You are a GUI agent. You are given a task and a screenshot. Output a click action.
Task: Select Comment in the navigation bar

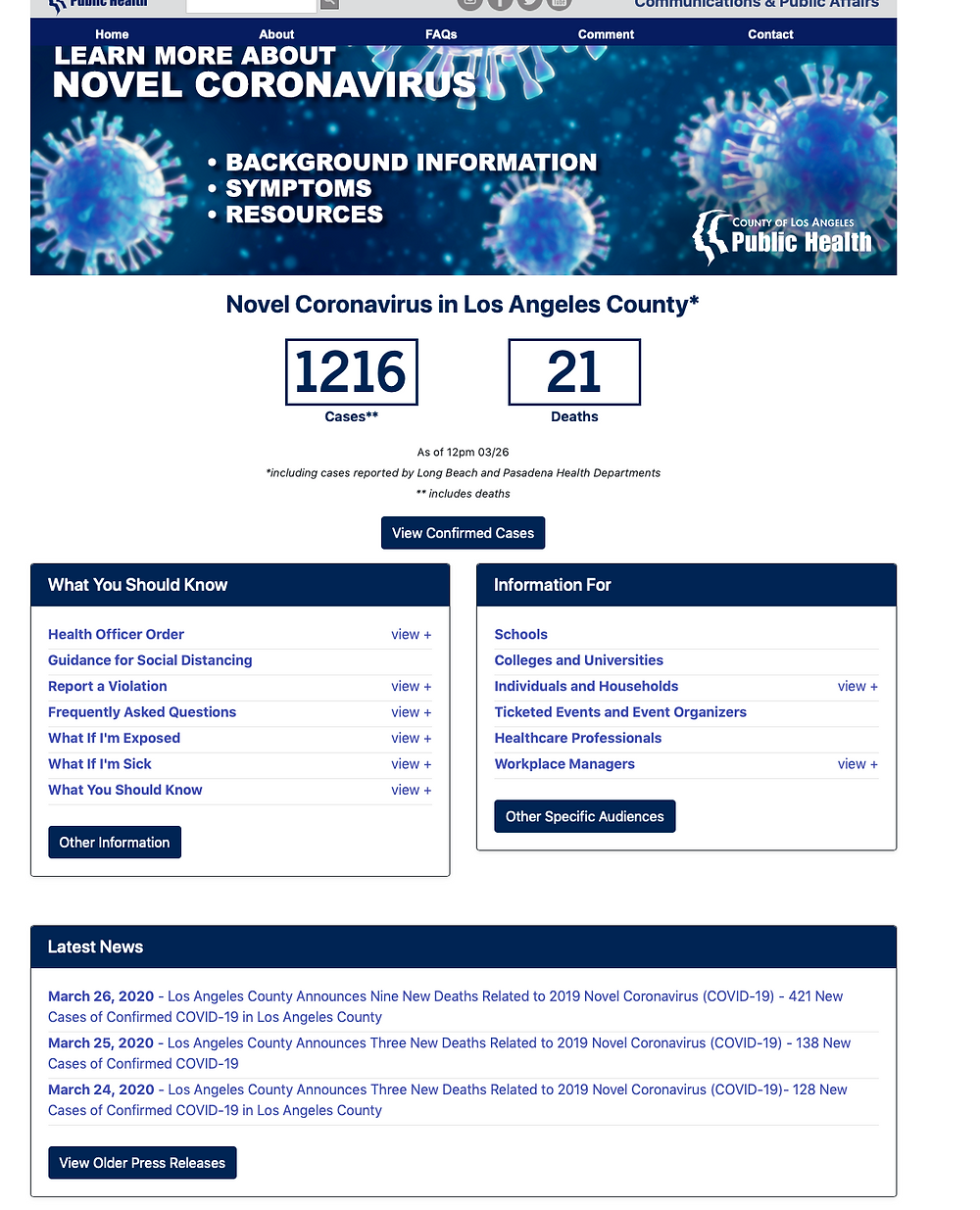[x=606, y=34]
